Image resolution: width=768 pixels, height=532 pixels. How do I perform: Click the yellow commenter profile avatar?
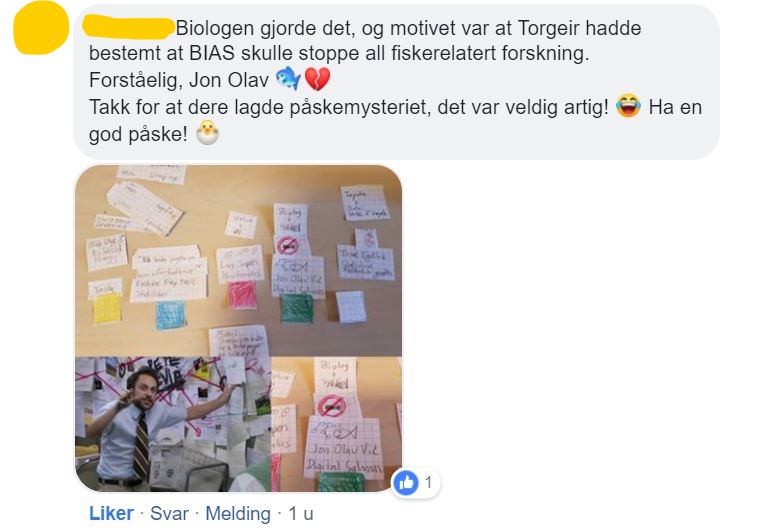coord(41,27)
